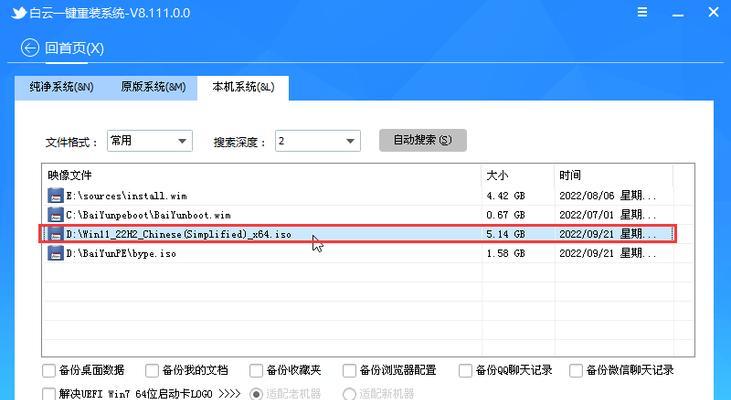Check 备份我的文档 checkbox
731x400 pixels.
click(x=152, y=371)
